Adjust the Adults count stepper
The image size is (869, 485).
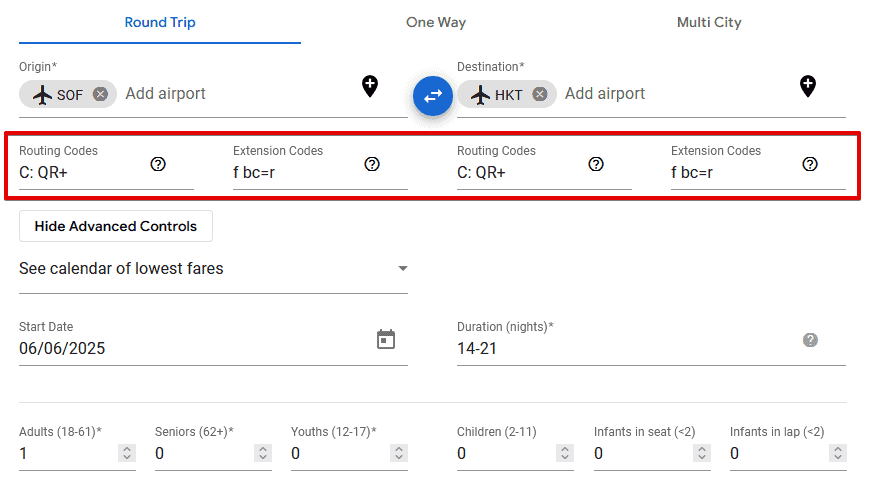pos(126,453)
